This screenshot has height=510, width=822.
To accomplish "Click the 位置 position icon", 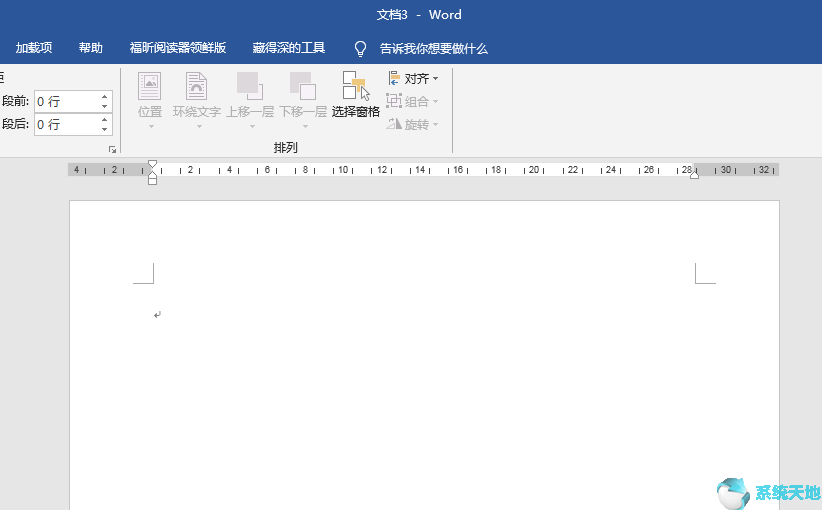I will click(149, 86).
